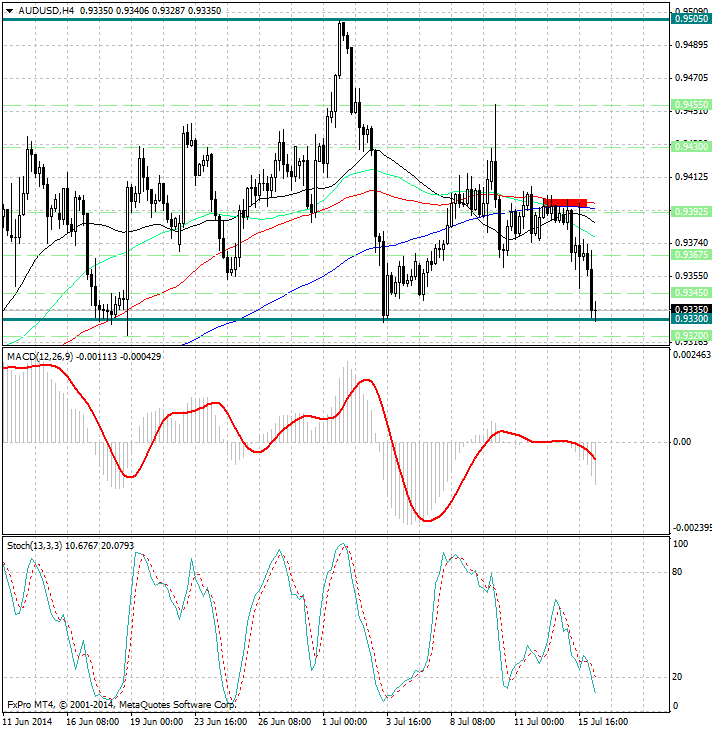Select the 0.95050 resistance level price label
This screenshot has width=712, height=730.
(691, 19)
